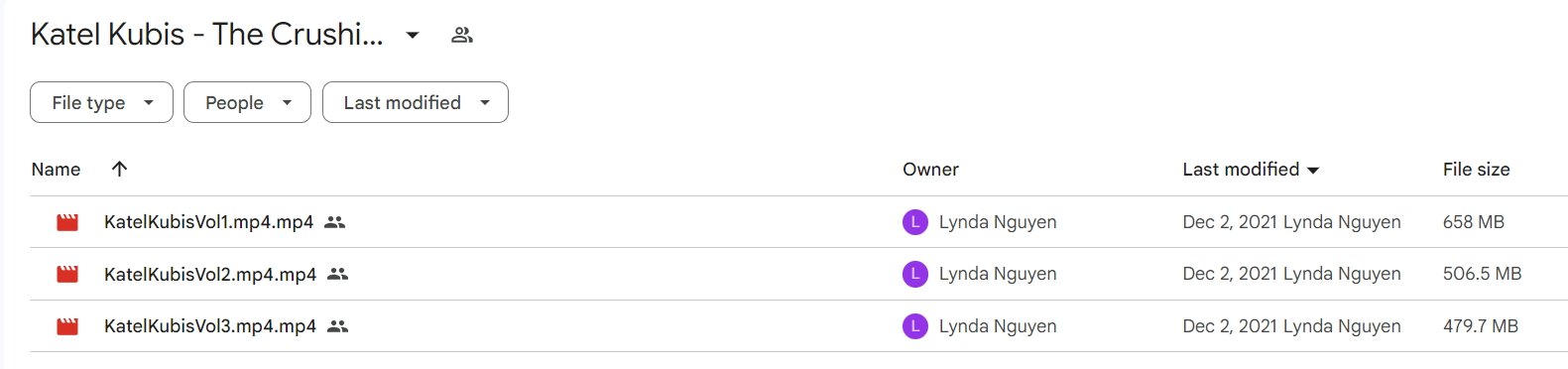Click shared icon next to KatelKubisVol2.mp4.mp4
This screenshot has width=1568, height=369.
(x=338, y=274)
